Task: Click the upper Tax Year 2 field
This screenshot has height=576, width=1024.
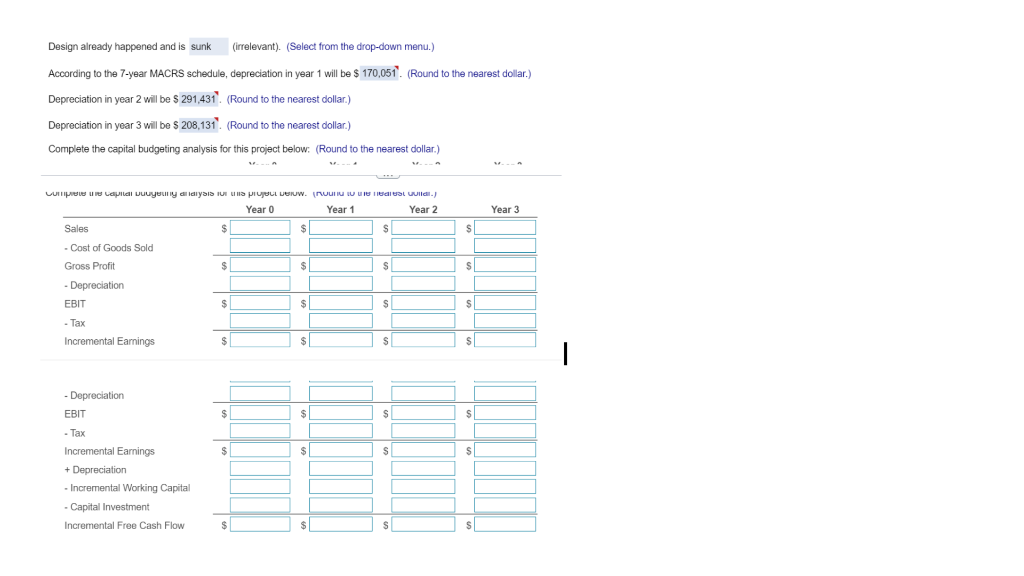Action: point(423,321)
